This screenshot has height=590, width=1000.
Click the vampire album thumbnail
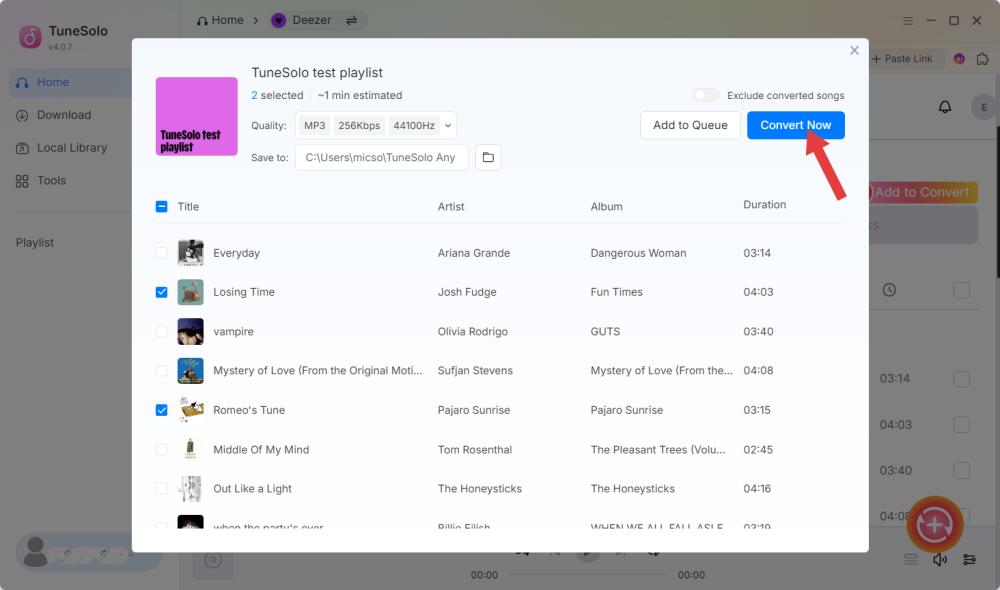(x=190, y=332)
